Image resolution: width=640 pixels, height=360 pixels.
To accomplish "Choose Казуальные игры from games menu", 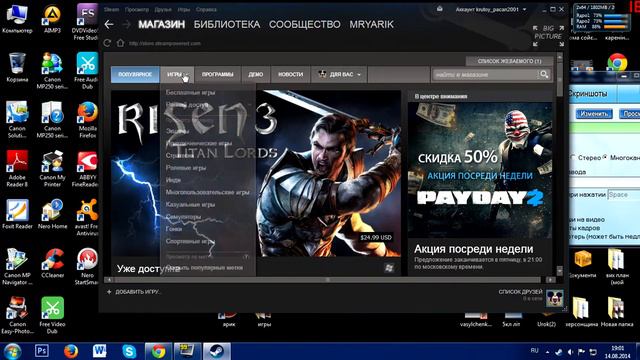I will (x=190, y=204).
